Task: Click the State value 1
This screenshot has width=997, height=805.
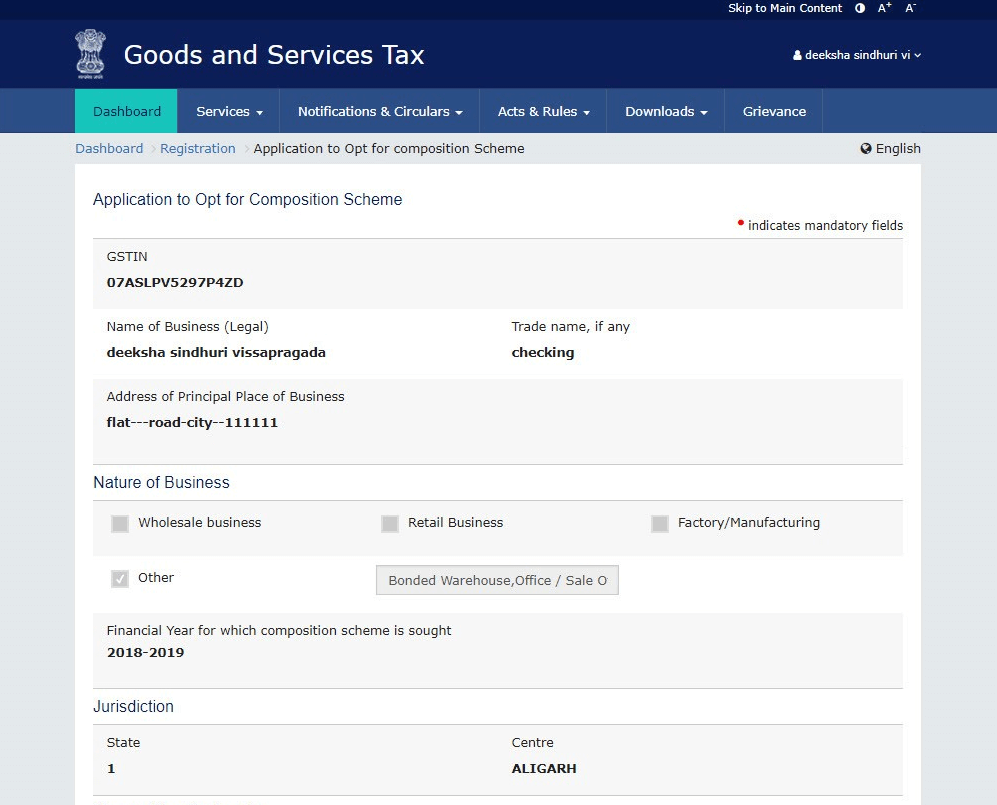Action: (x=111, y=768)
